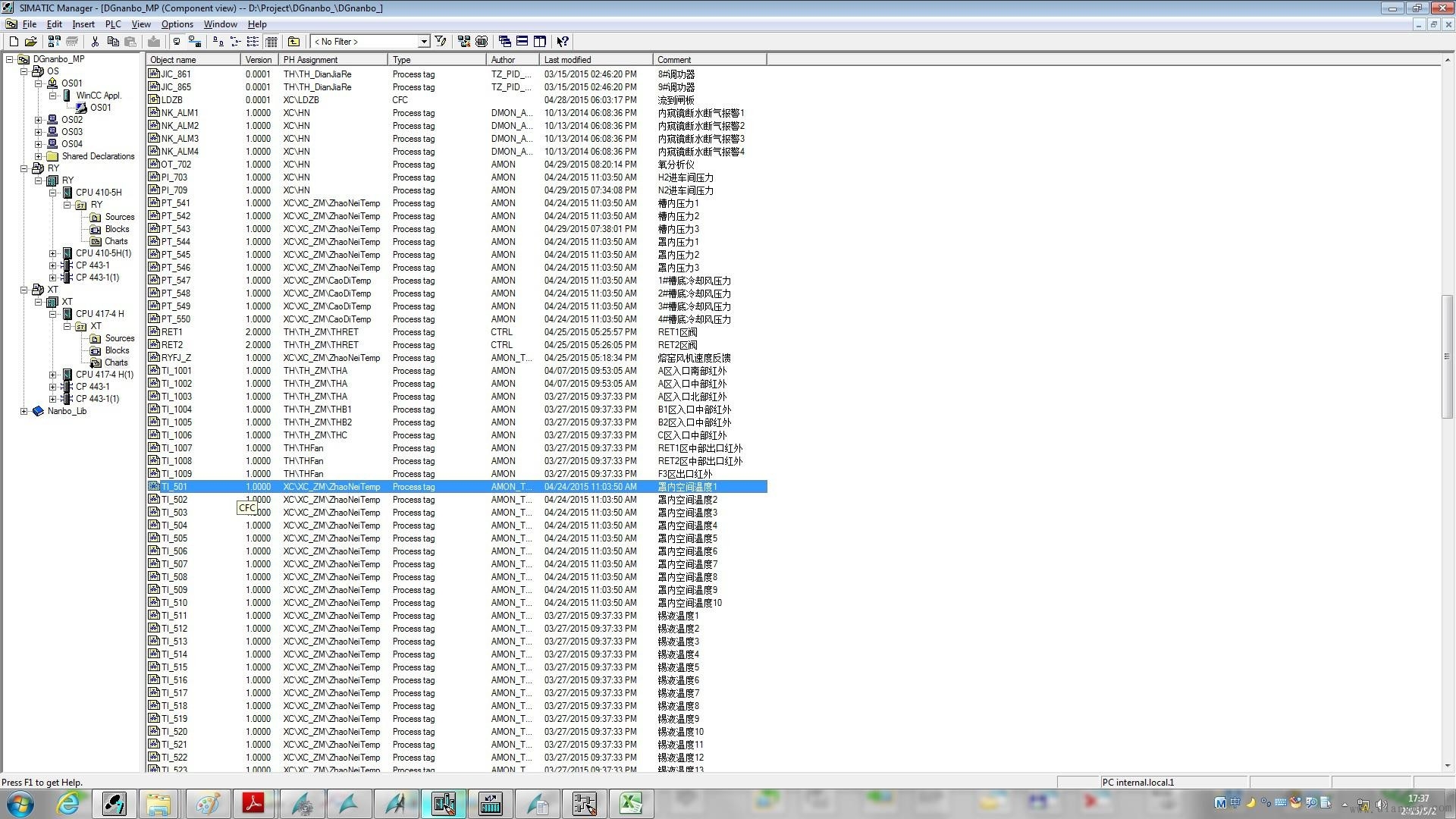Expand the OS02 tree node
Viewport: 1456px width, 819px height.
(39, 120)
